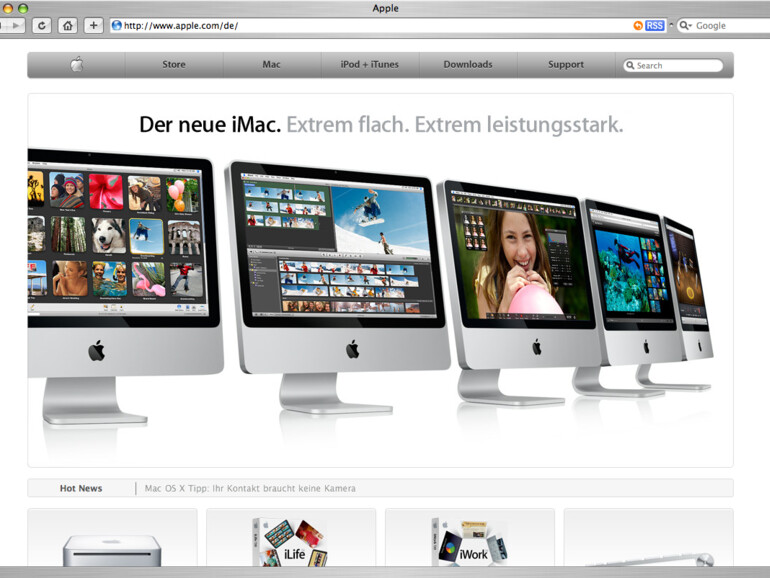Open 'Mac OS X Tipp' news headline
Viewport: 770px width, 578px height.
coord(250,488)
